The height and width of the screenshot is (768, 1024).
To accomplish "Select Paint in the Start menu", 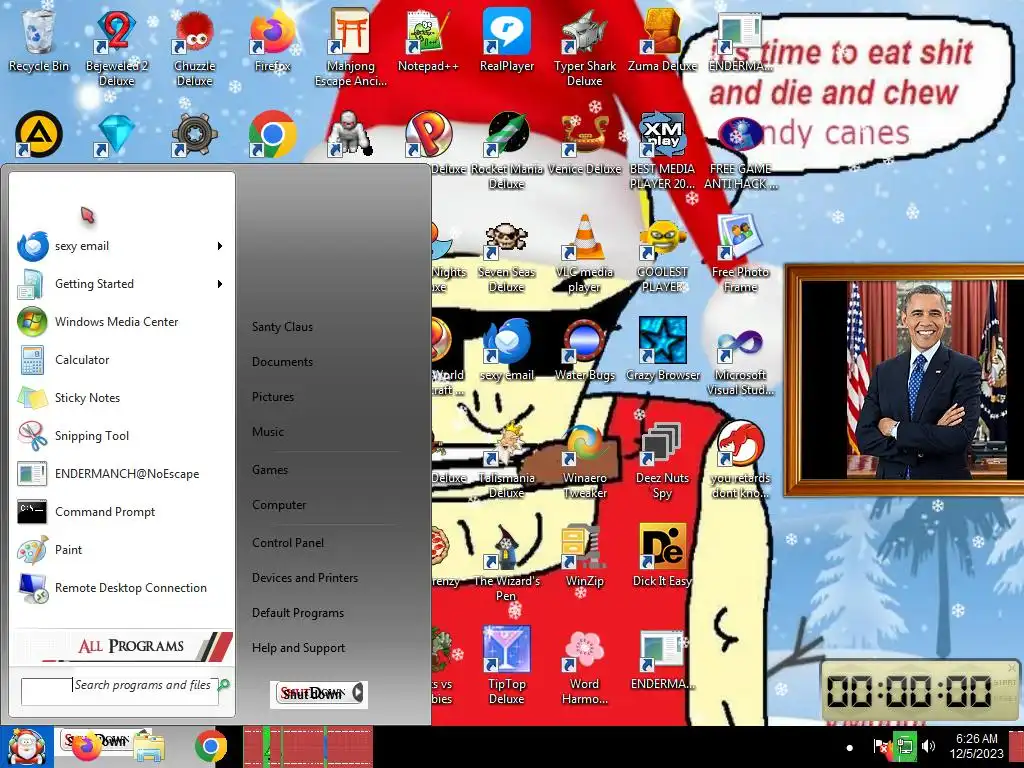I will tap(121, 550).
